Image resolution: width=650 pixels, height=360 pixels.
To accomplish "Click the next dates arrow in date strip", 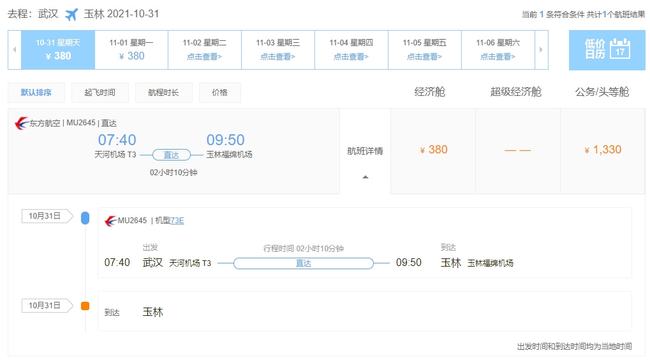I will click(541, 50).
